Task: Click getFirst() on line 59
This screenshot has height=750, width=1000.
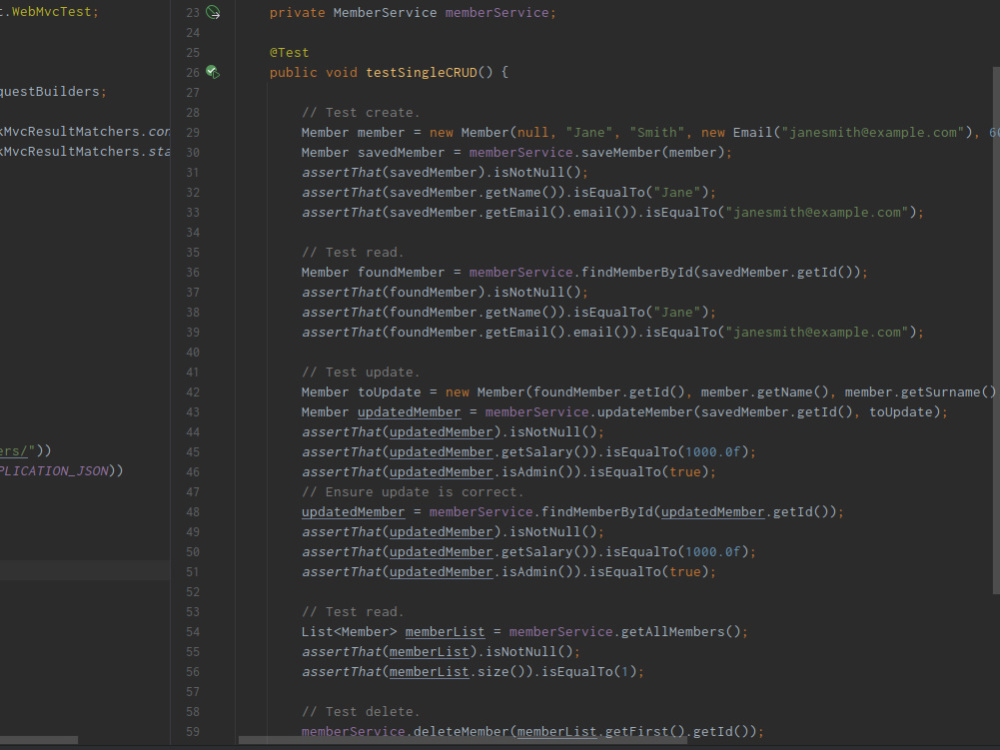Action: coord(645,732)
